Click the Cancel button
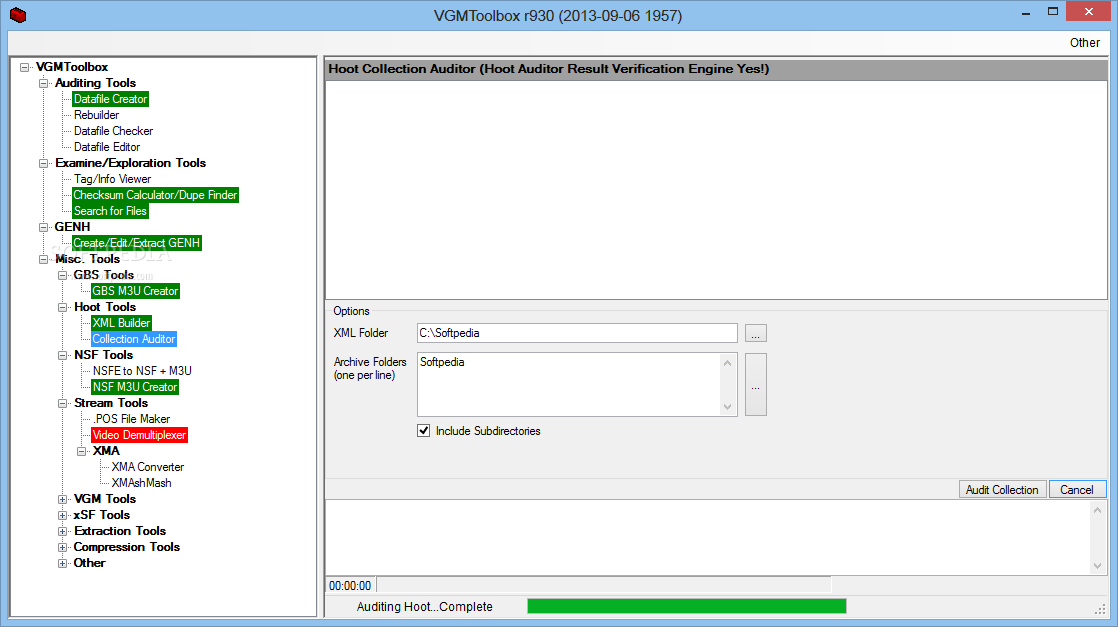Viewport: 1118px width, 627px height. 1077,489
